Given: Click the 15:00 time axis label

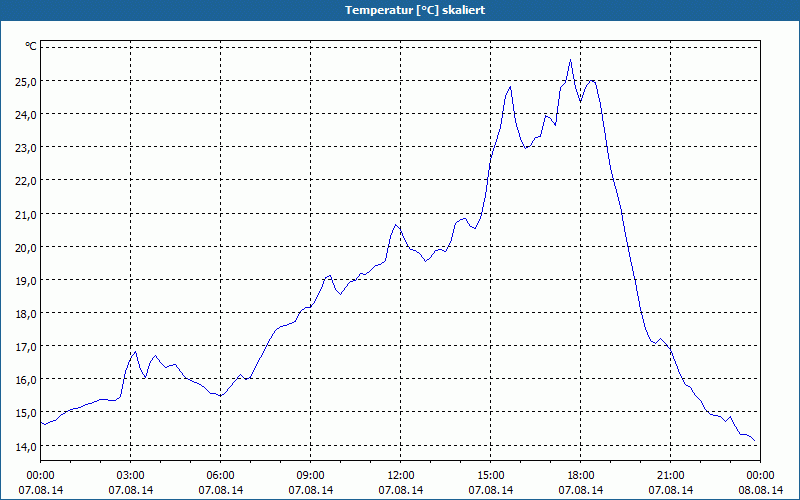Looking at the screenshot, I should (x=490, y=476).
